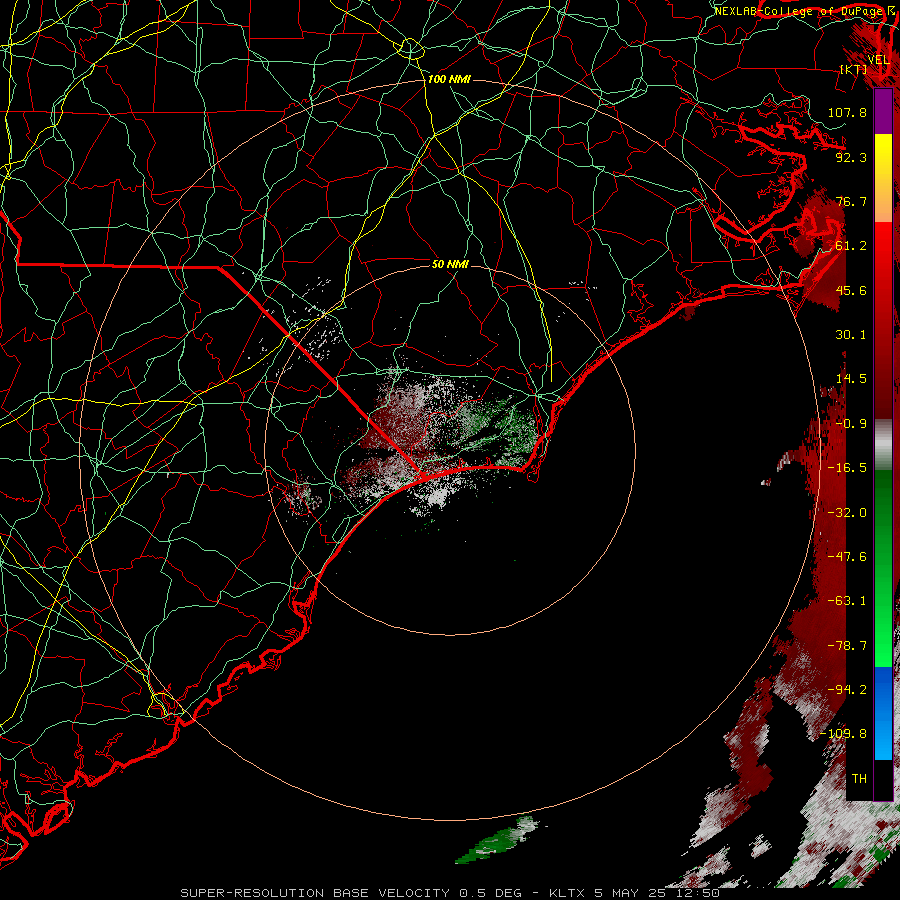
Task: Click the -47.6 velocity scale value
Action: click(847, 557)
